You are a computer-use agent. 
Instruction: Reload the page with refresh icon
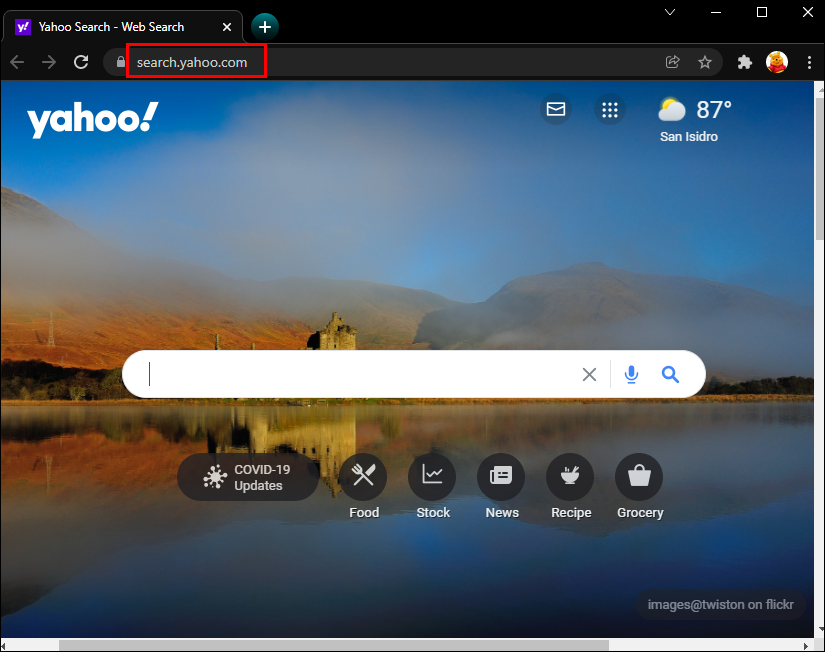[81, 62]
